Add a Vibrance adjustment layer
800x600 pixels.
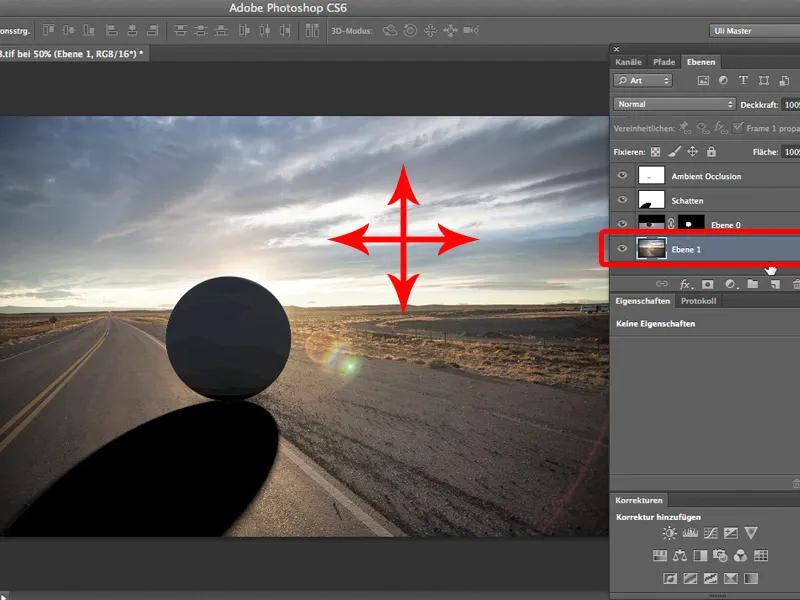pyautogui.click(x=751, y=533)
